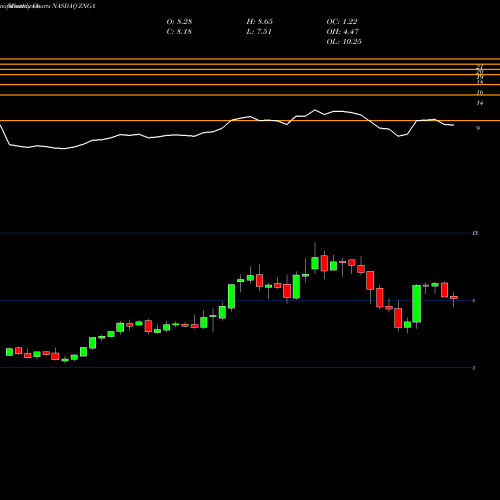The width and height of the screenshot is (500, 500).
Task: Click the OH: 4.47 value
Action: pyautogui.click(x=343, y=32)
